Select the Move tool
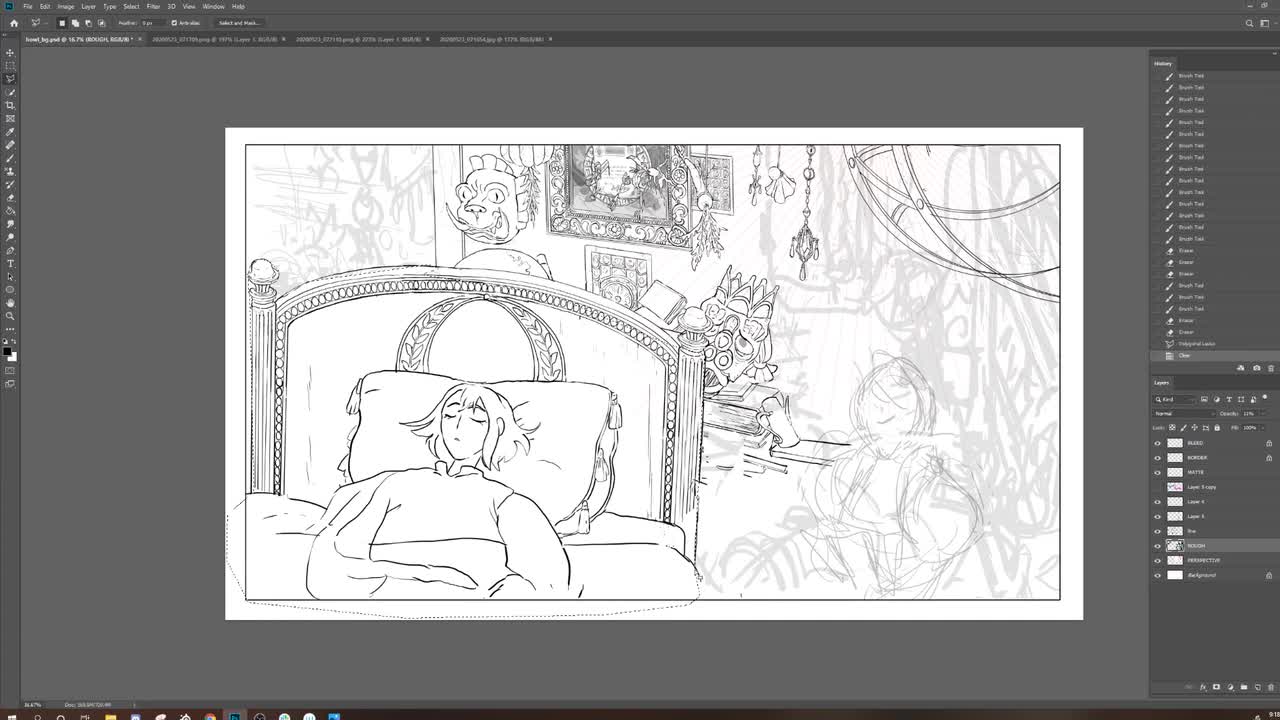Viewport: 1280px width, 720px height. tap(10, 51)
